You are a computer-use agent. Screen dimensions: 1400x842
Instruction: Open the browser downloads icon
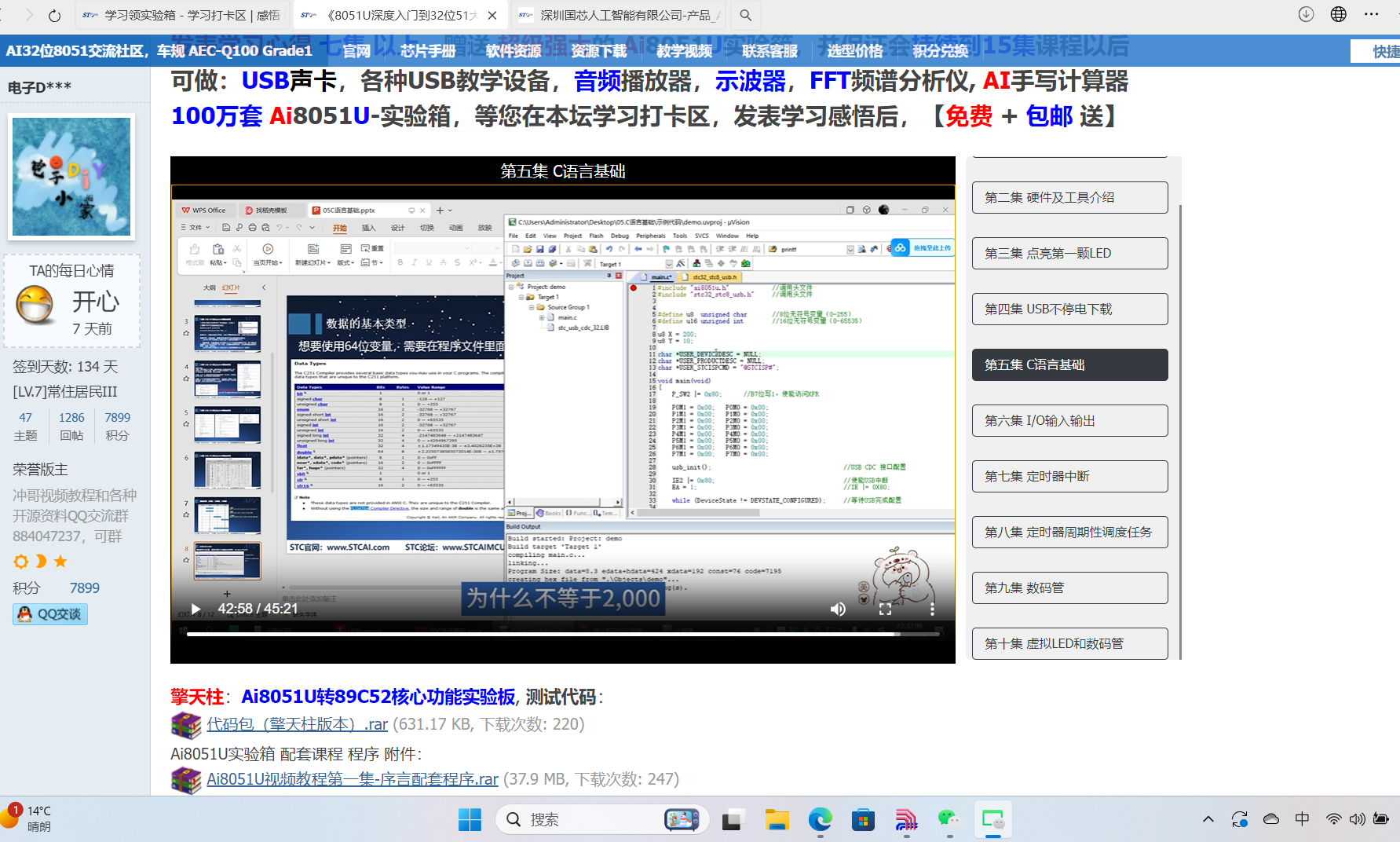point(1306,14)
